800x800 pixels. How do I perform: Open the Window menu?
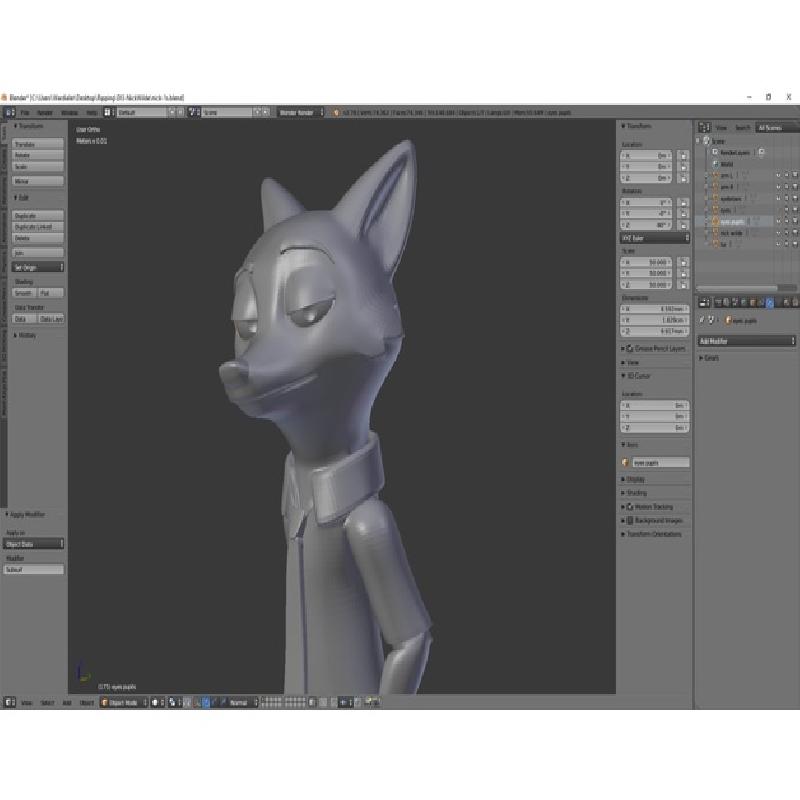pyautogui.click(x=69, y=112)
